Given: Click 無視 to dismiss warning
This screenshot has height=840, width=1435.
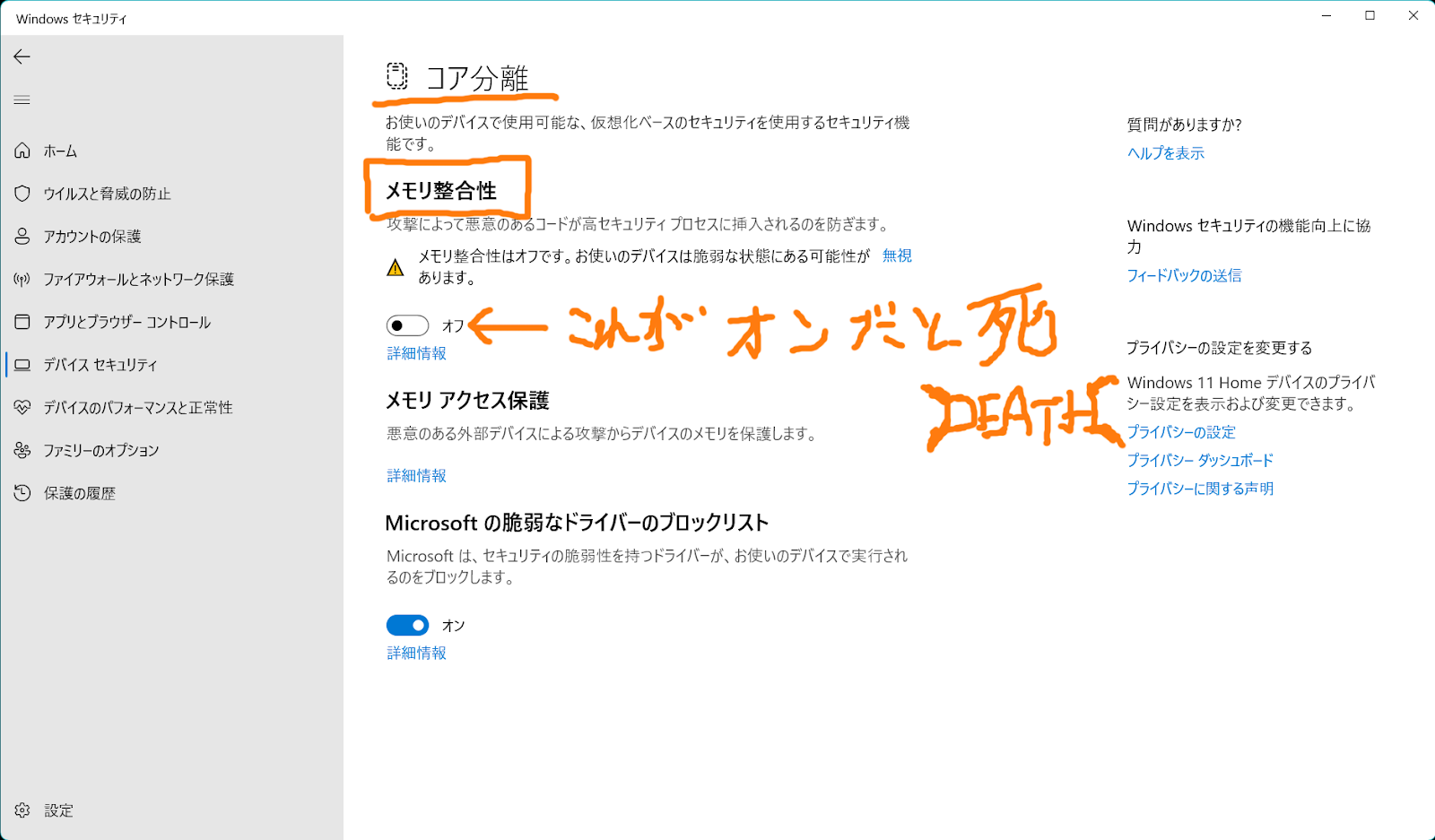Looking at the screenshot, I should 897,255.
